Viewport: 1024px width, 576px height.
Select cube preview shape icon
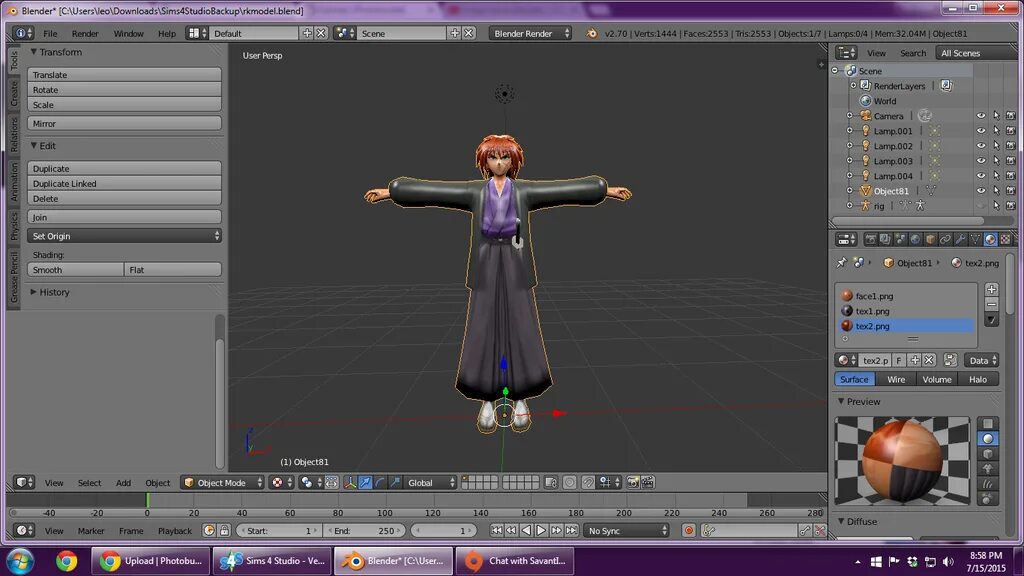click(x=988, y=454)
